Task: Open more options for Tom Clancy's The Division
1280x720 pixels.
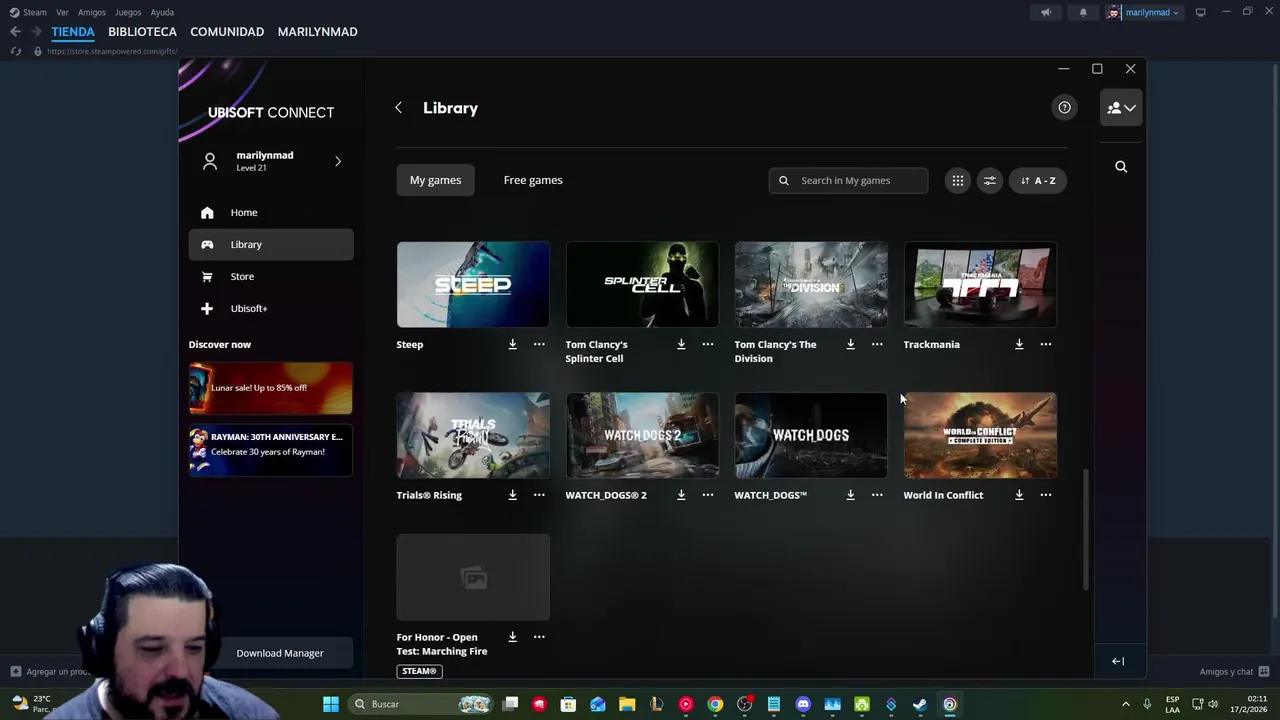Action: pos(877,344)
